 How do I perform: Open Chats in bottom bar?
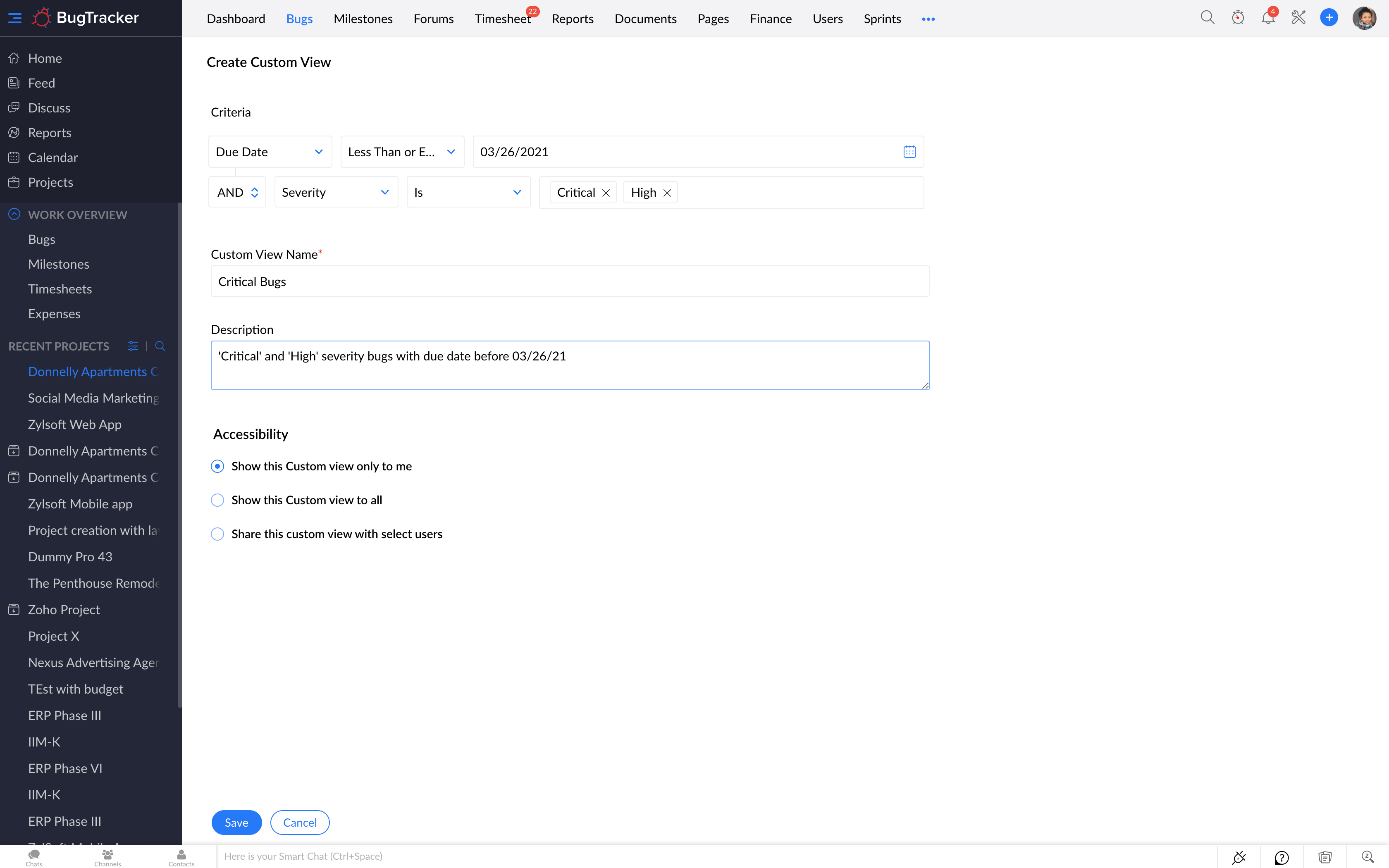pyautogui.click(x=34, y=857)
